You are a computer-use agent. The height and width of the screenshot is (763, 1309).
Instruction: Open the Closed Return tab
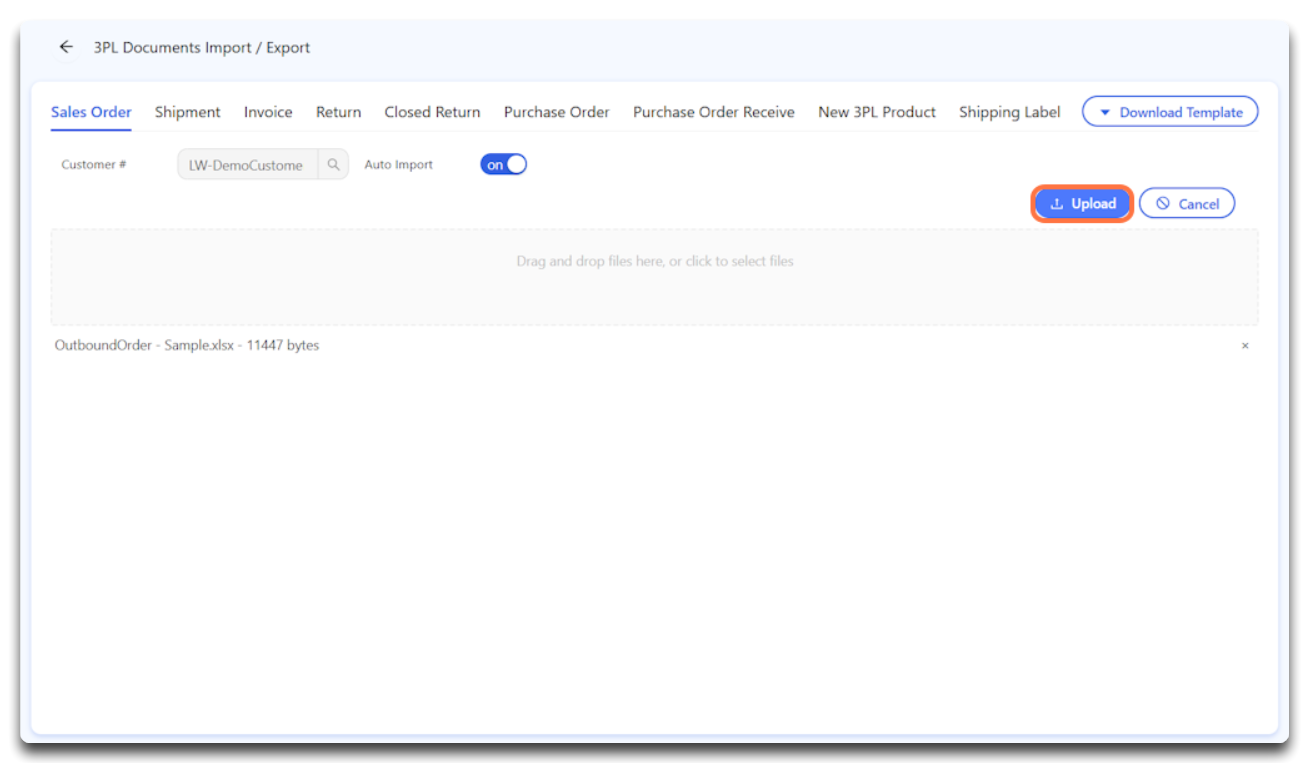click(432, 112)
